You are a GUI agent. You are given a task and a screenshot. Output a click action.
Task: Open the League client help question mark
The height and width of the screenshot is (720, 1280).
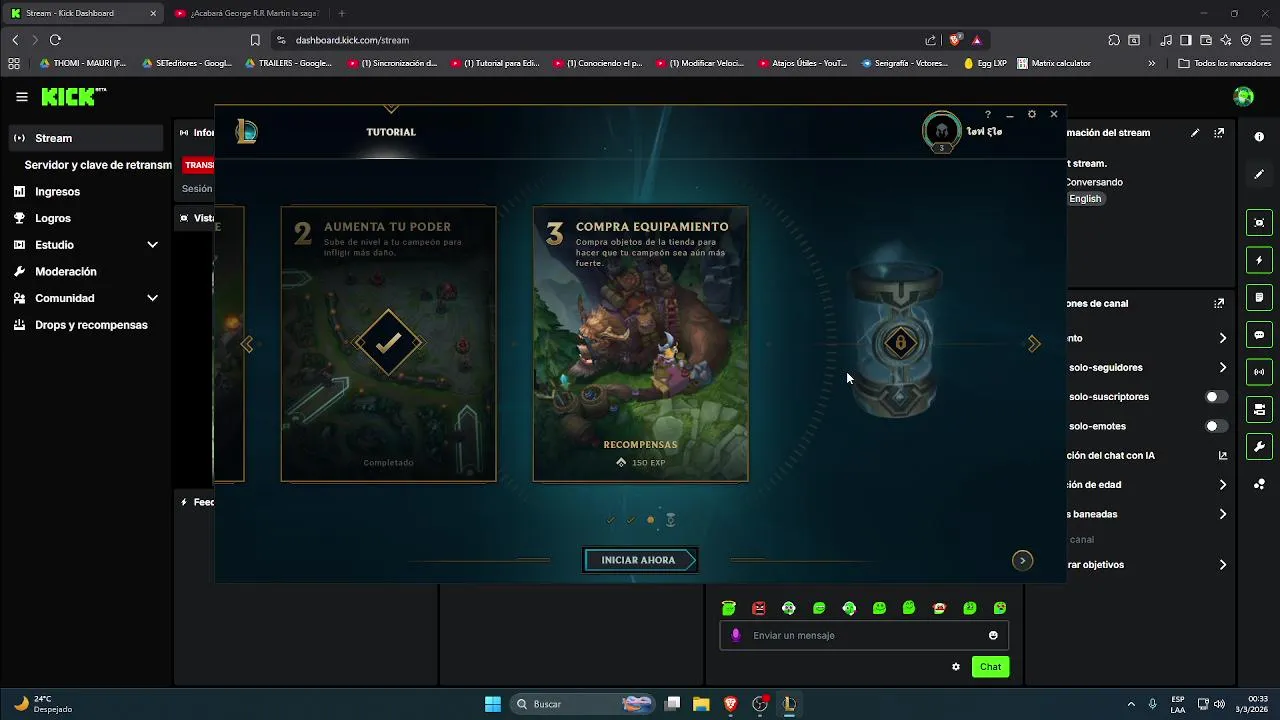[988, 115]
